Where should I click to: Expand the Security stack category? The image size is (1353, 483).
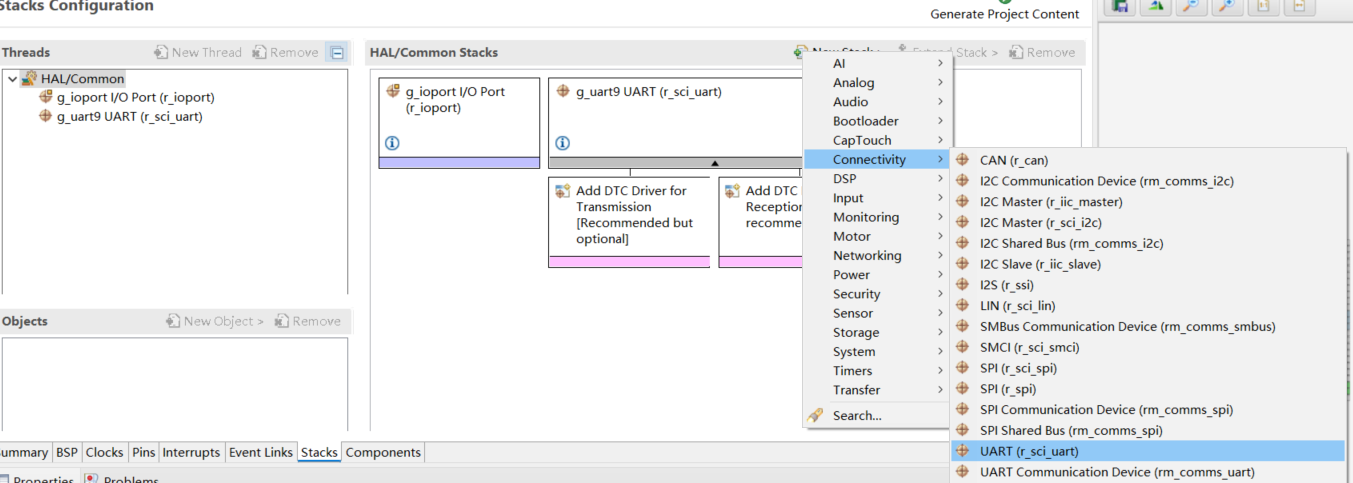878,294
